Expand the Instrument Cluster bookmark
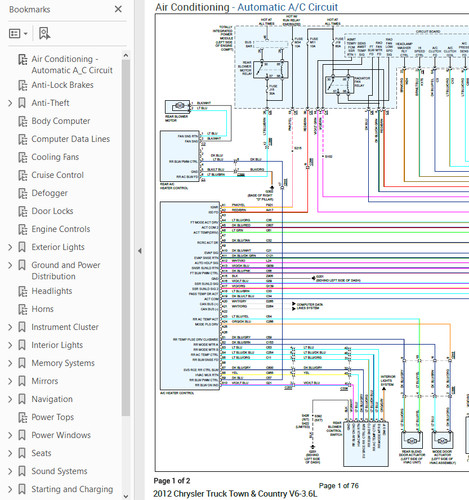The height and width of the screenshot is (500, 469). (10, 327)
